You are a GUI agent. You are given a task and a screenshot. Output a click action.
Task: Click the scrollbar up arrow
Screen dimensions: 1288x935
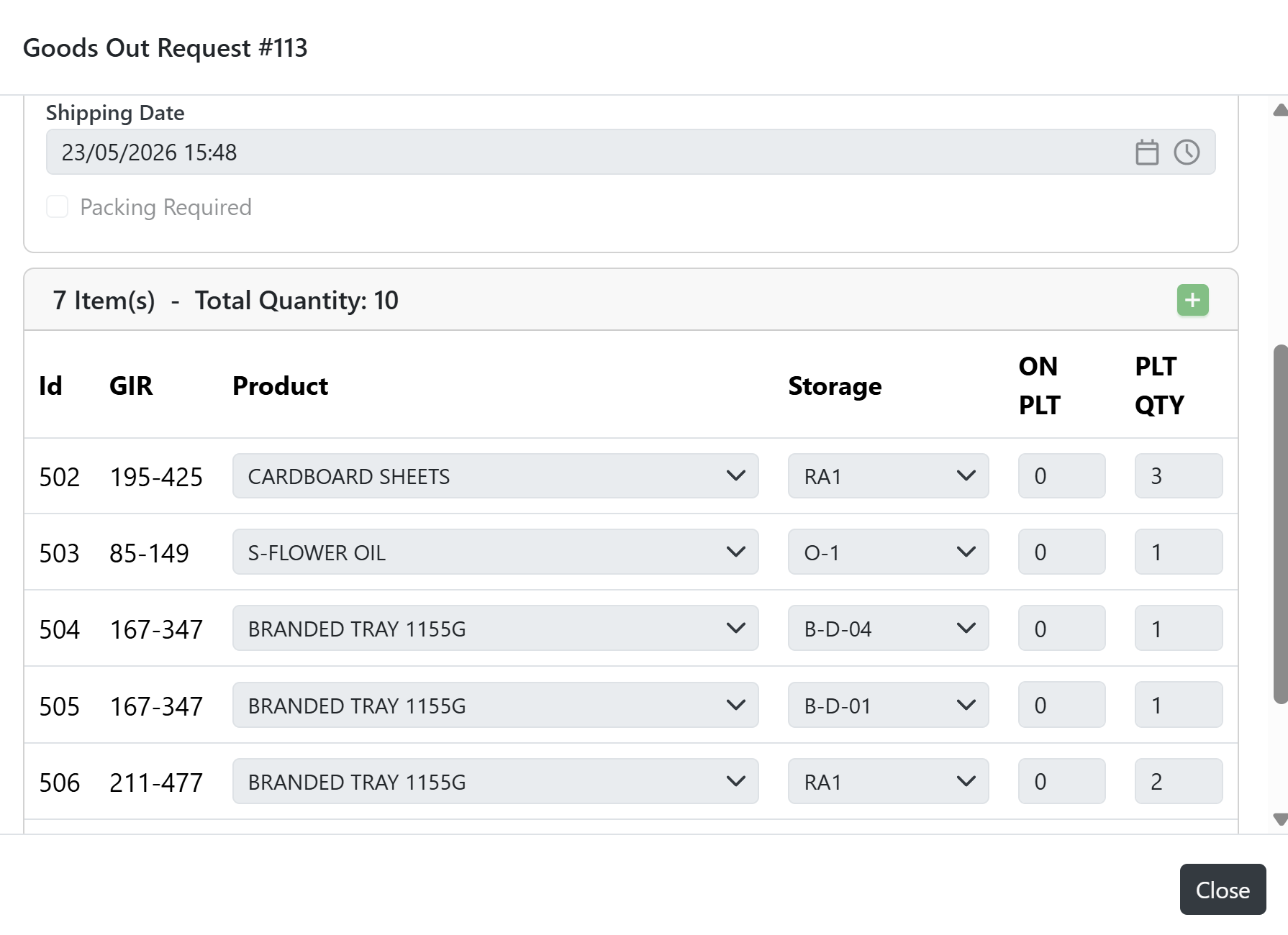[x=1280, y=110]
